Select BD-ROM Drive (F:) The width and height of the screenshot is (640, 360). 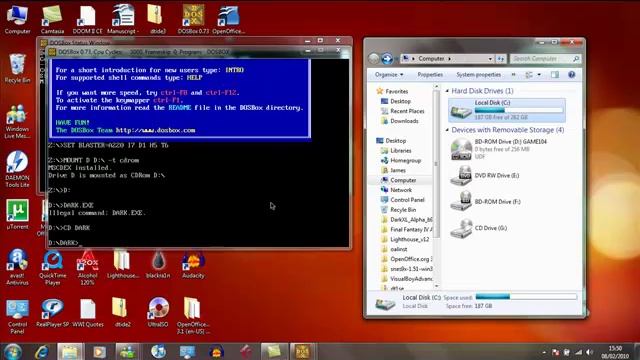point(506,202)
